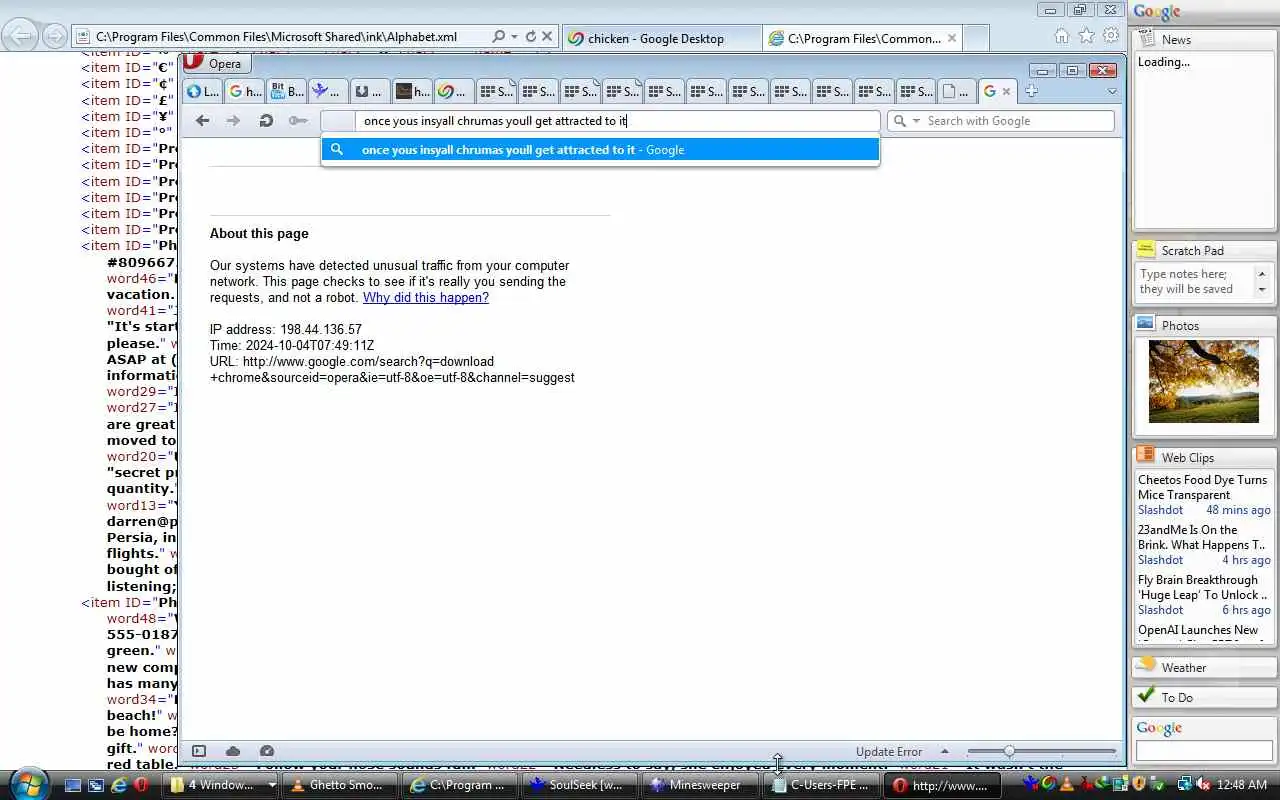Viewport: 1280px width, 800px height.
Task: Open the 'Why did this happen?' link
Action: [x=426, y=298]
